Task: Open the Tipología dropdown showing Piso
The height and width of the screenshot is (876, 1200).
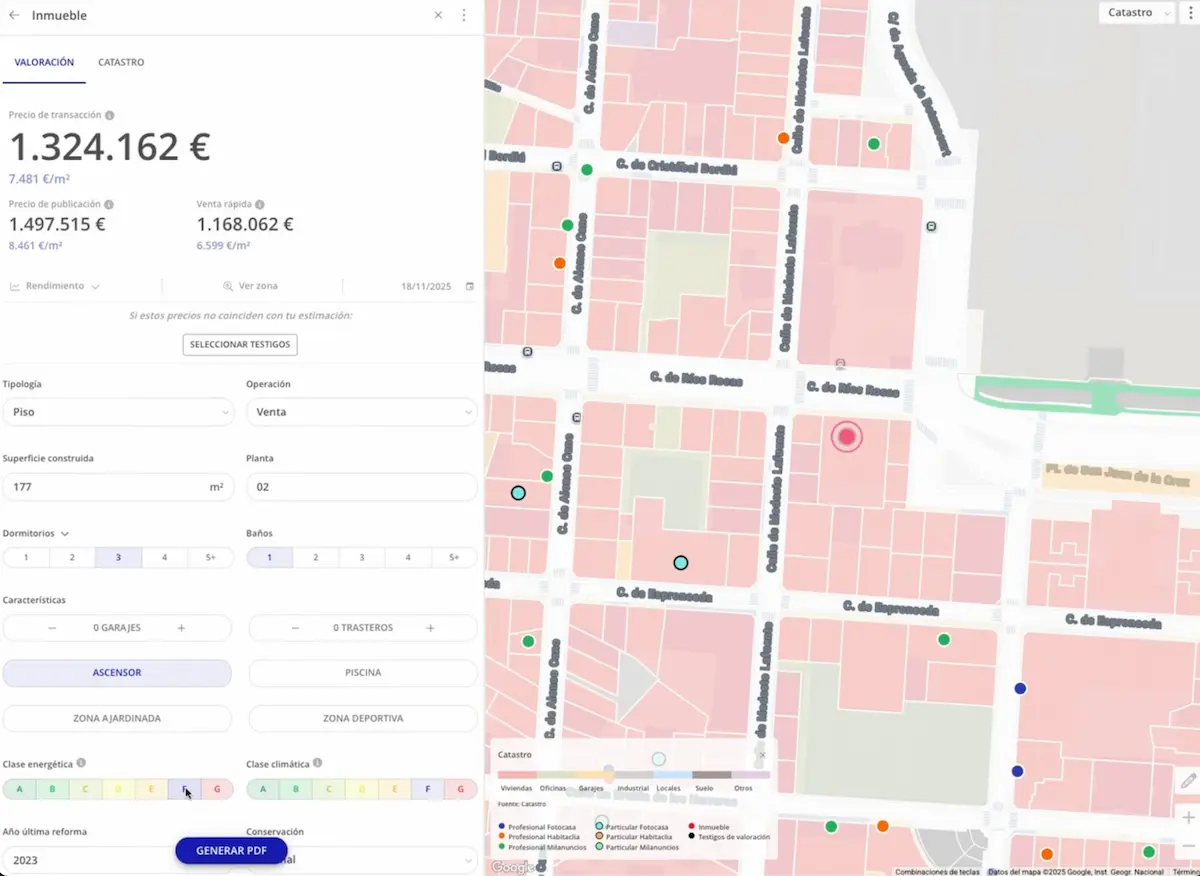Action: coord(118,412)
